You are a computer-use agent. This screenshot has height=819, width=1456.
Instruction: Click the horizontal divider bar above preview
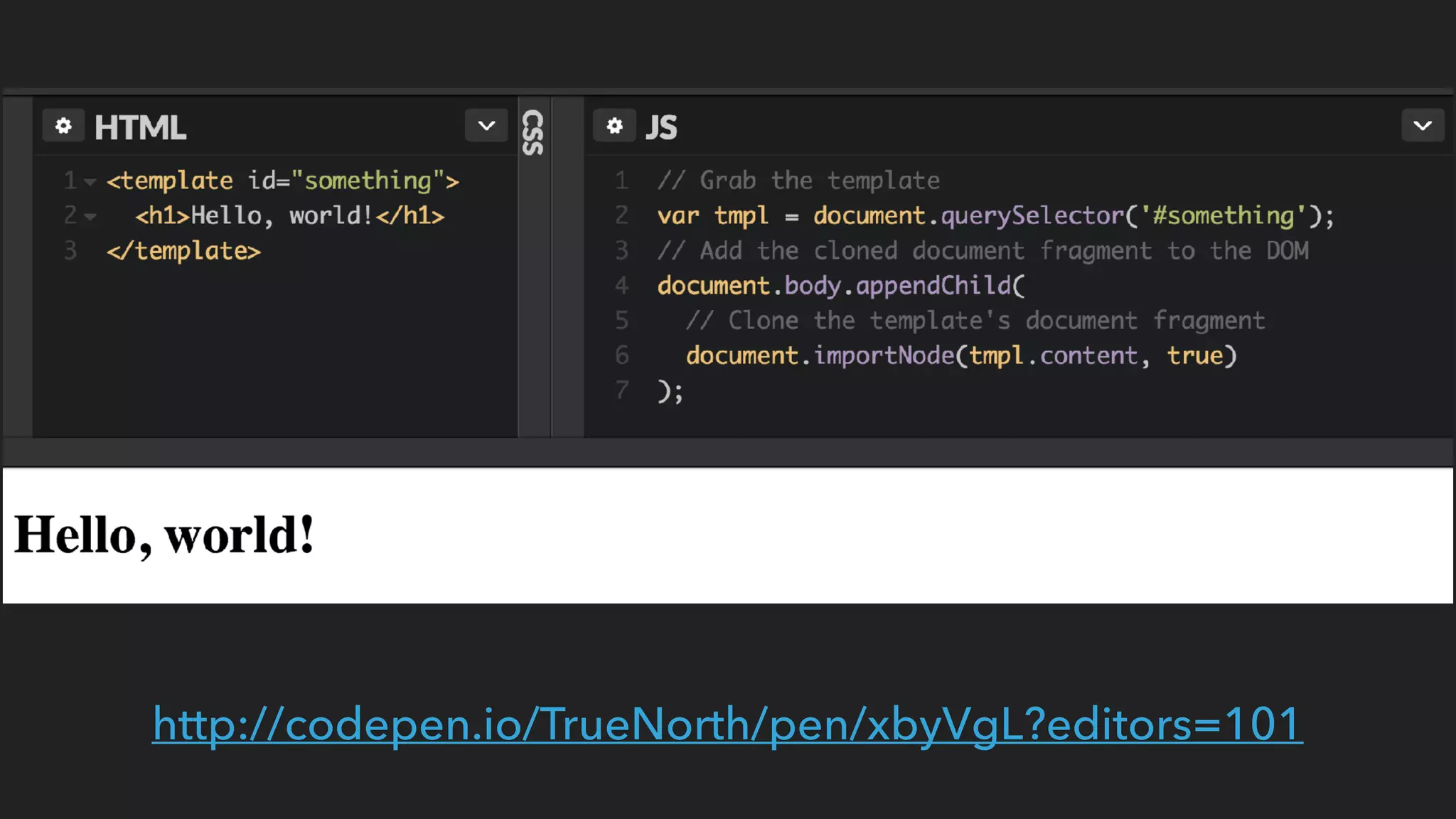coord(728,452)
